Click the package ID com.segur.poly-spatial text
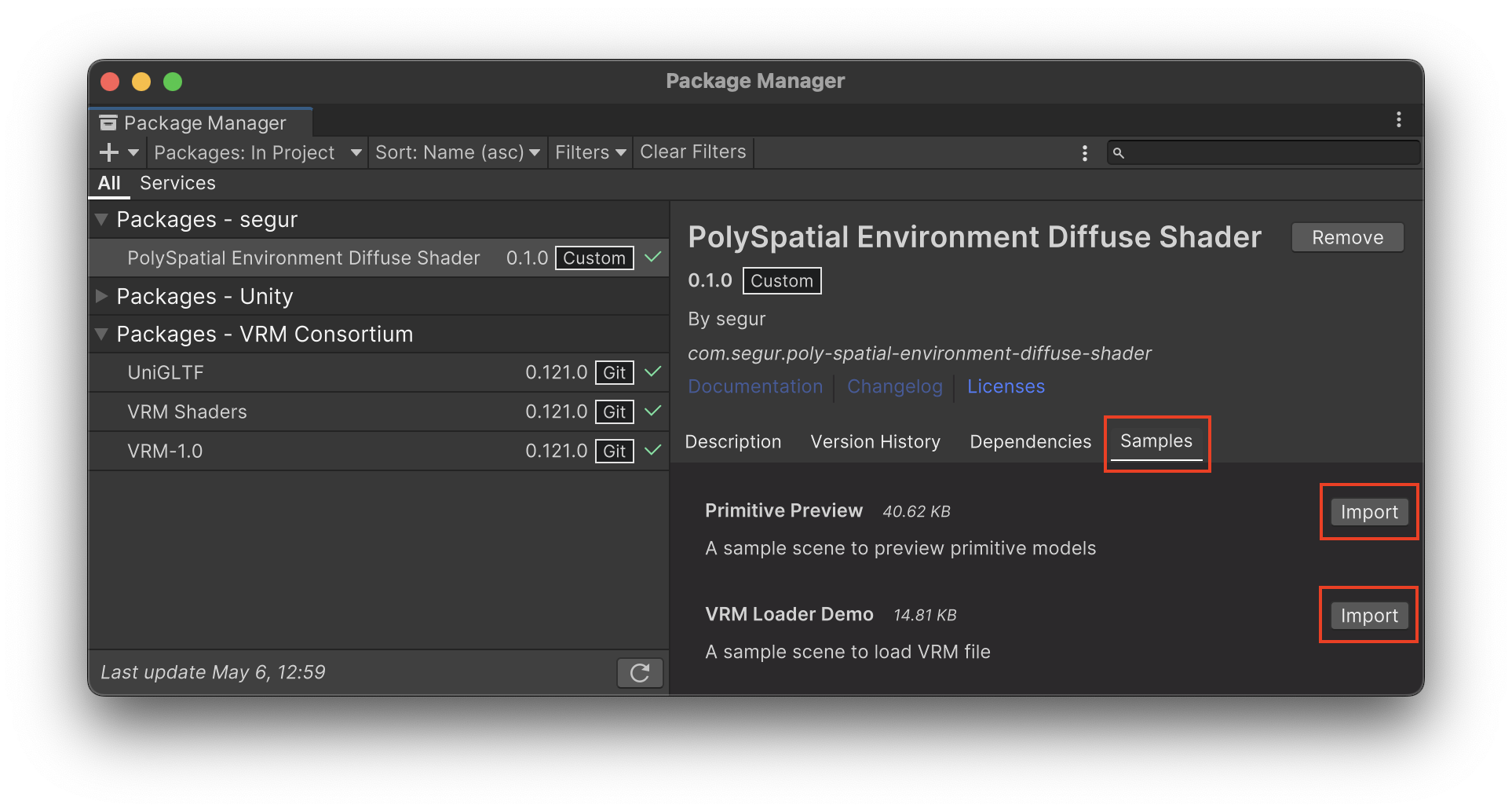The height and width of the screenshot is (812, 1512). tap(919, 353)
